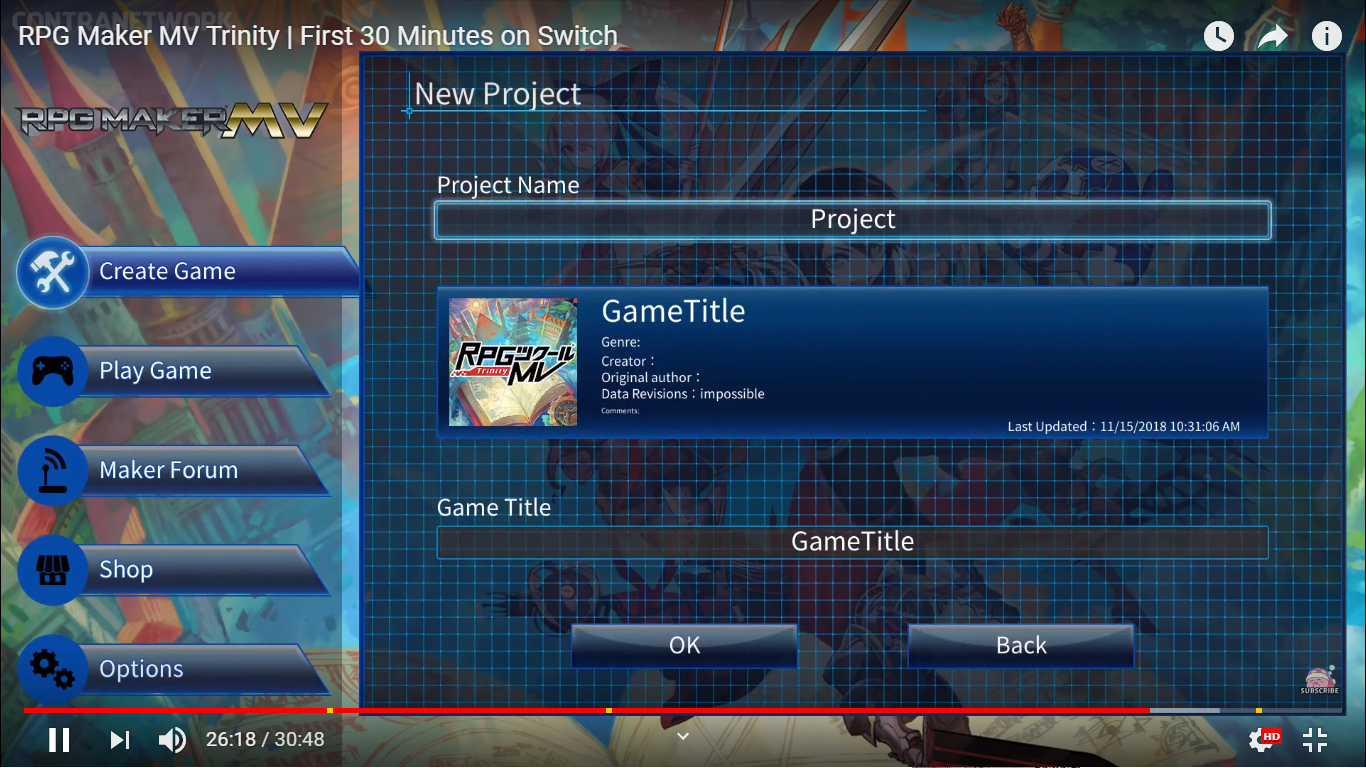Click the Genre label in project card
The width and height of the screenshot is (1366, 768).
621,342
